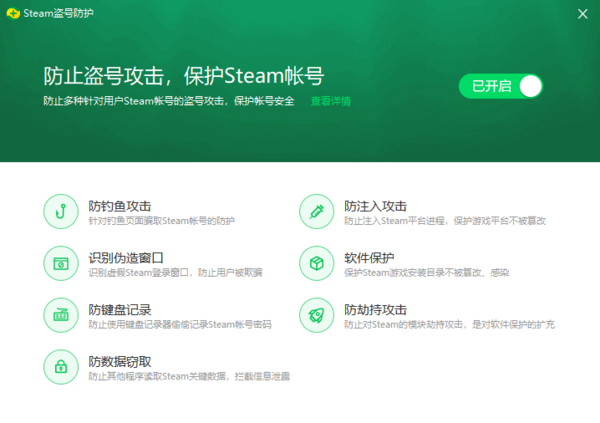Image resolution: width=600 pixels, height=423 pixels.
Task: Click the fishing hook anti-phishing icon
Action: coord(61,211)
